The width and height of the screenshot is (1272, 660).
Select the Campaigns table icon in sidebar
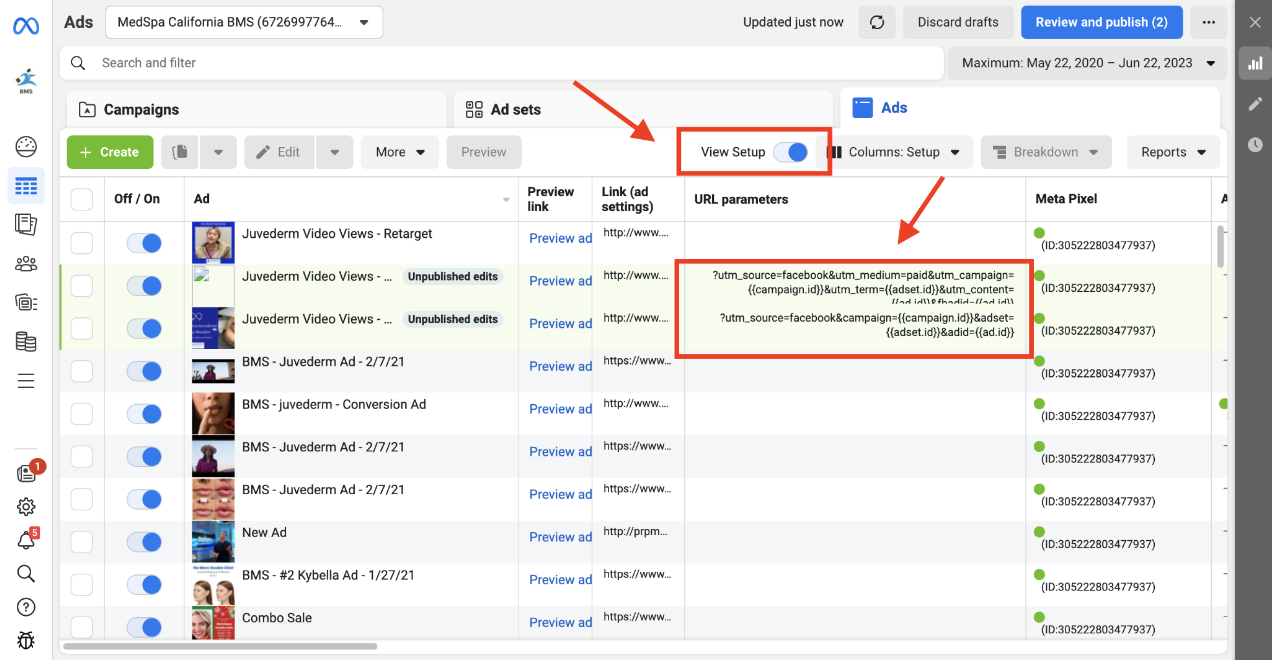[x=26, y=186]
